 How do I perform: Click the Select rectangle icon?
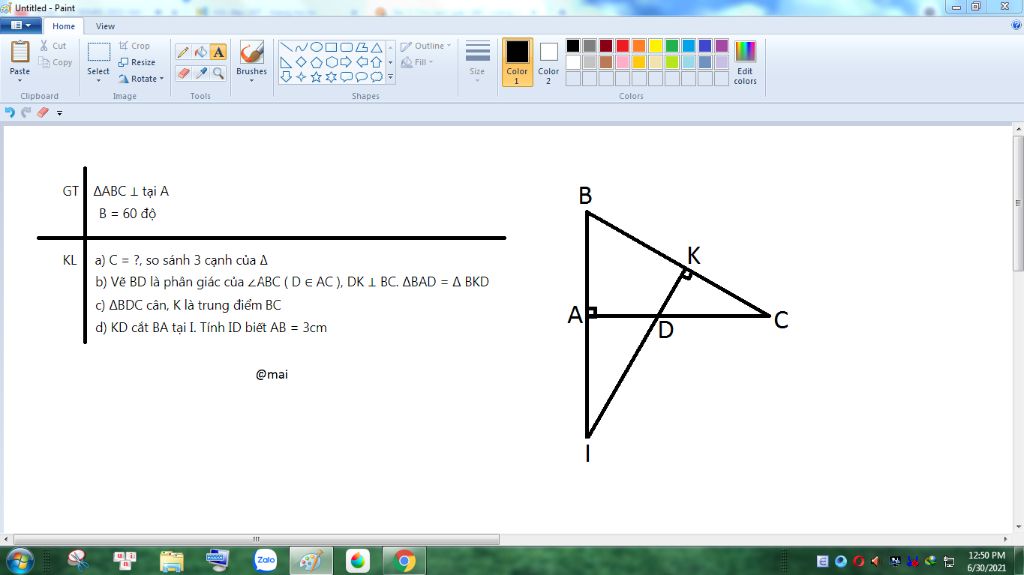click(x=99, y=52)
